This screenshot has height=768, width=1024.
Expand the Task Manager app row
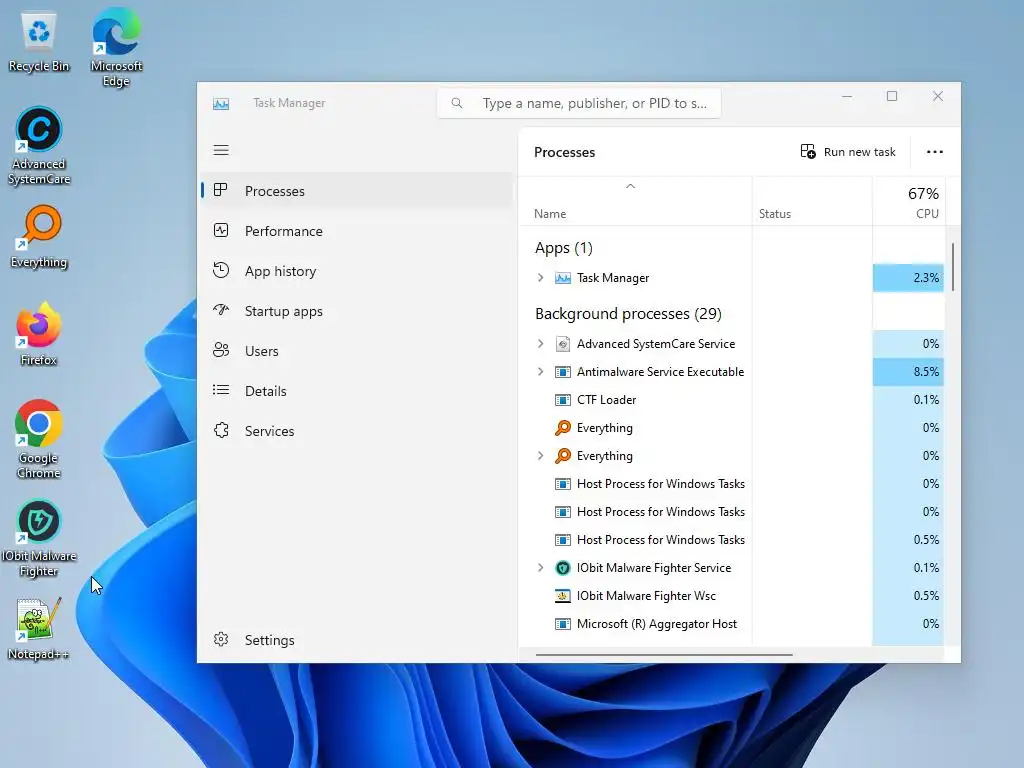tap(540, 278)
